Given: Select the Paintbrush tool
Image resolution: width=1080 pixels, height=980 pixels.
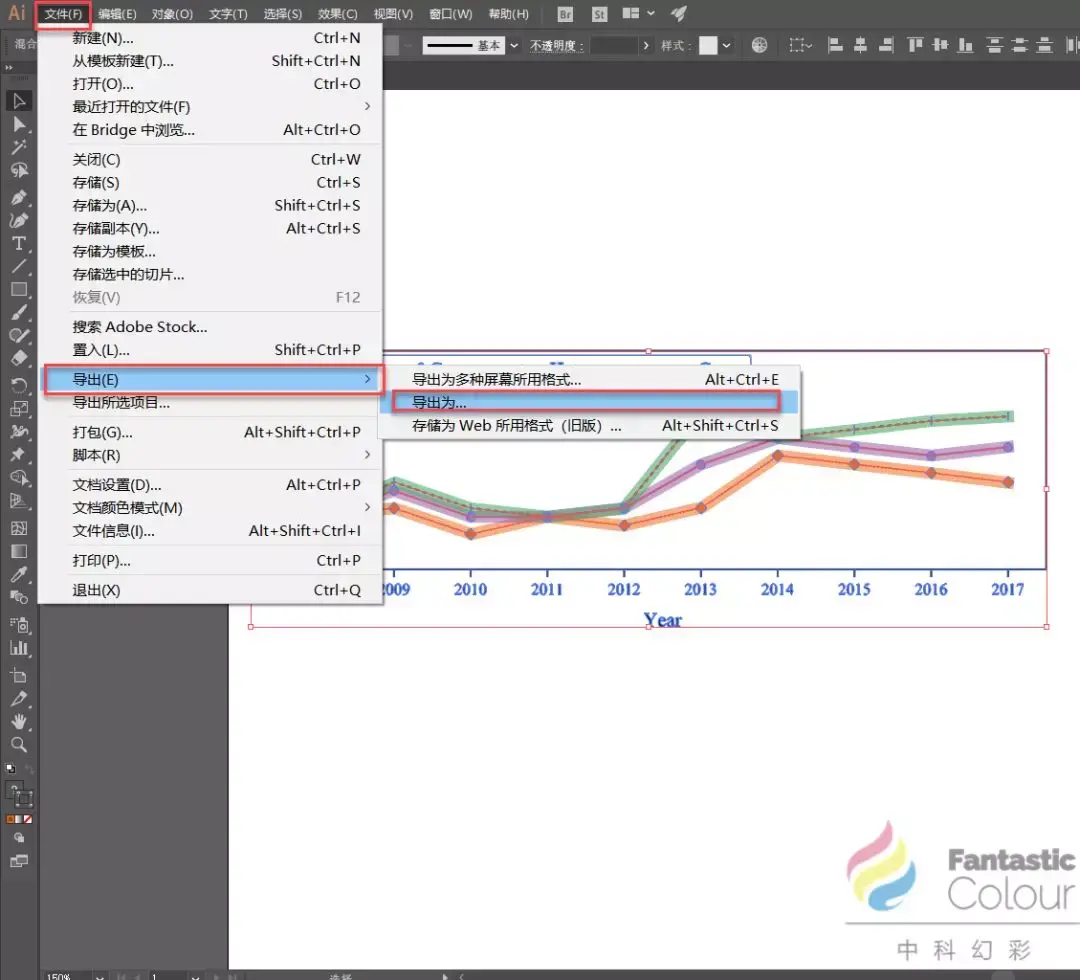Looking at the screenshot, I should (19, 313).
